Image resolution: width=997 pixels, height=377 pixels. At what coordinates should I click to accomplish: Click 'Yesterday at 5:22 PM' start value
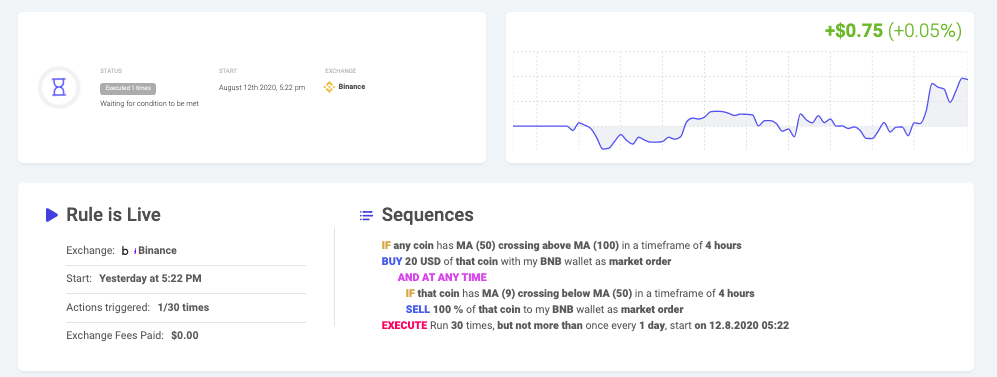pyautogui.click(x=151, y=278)
